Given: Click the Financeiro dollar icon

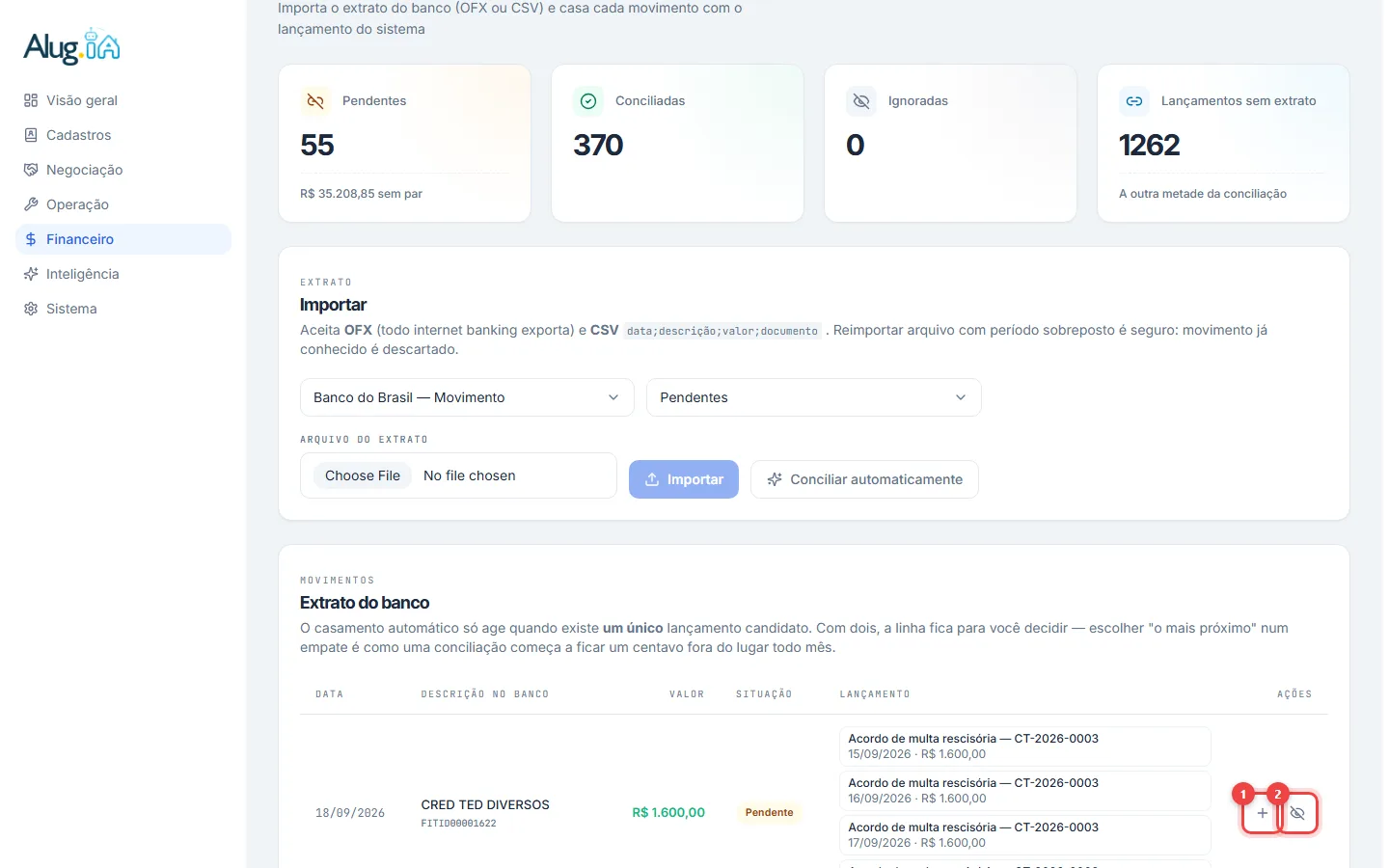Looking at the screenshot, I should (x=31, y=239).
